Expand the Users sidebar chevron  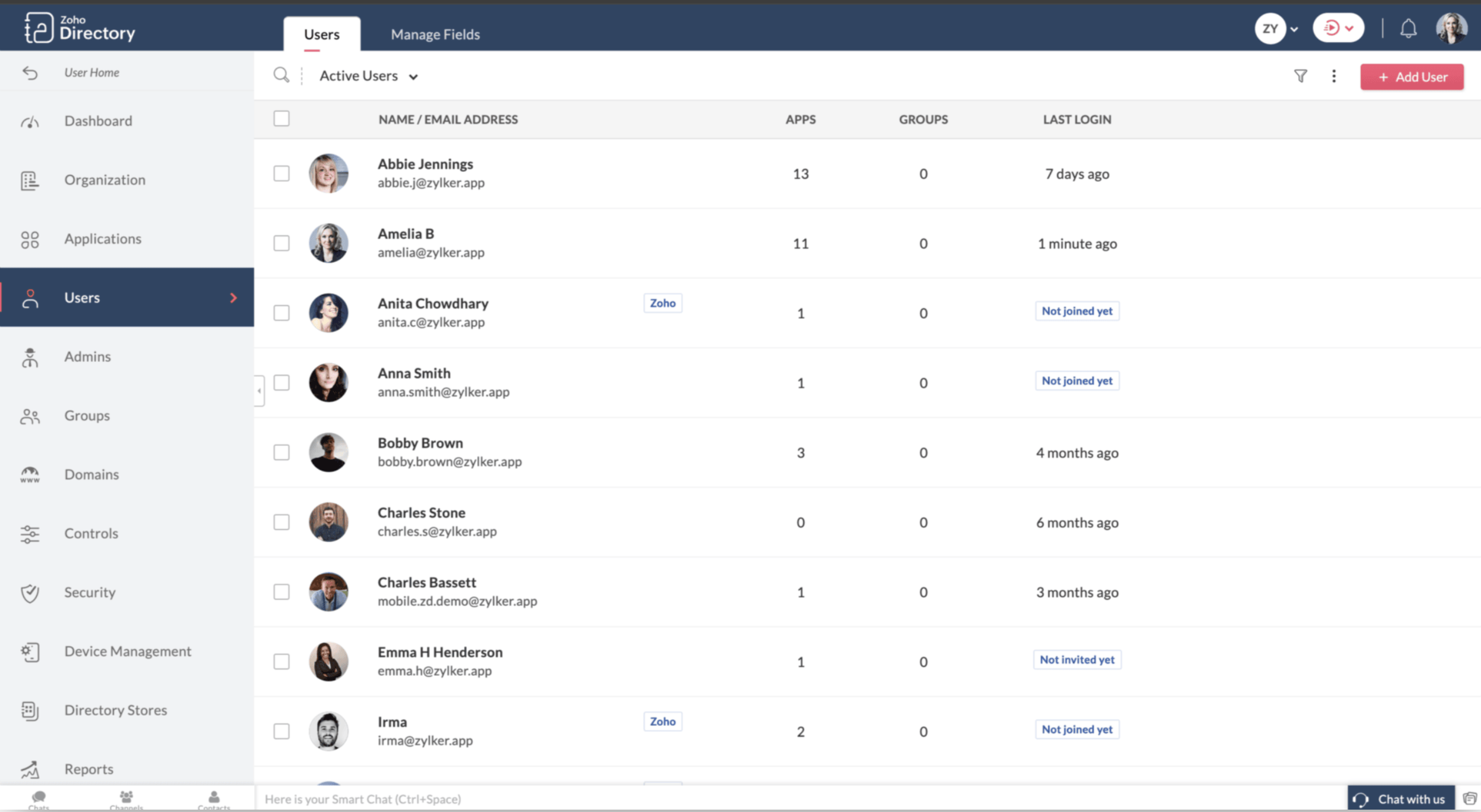(x=234, y=298)
